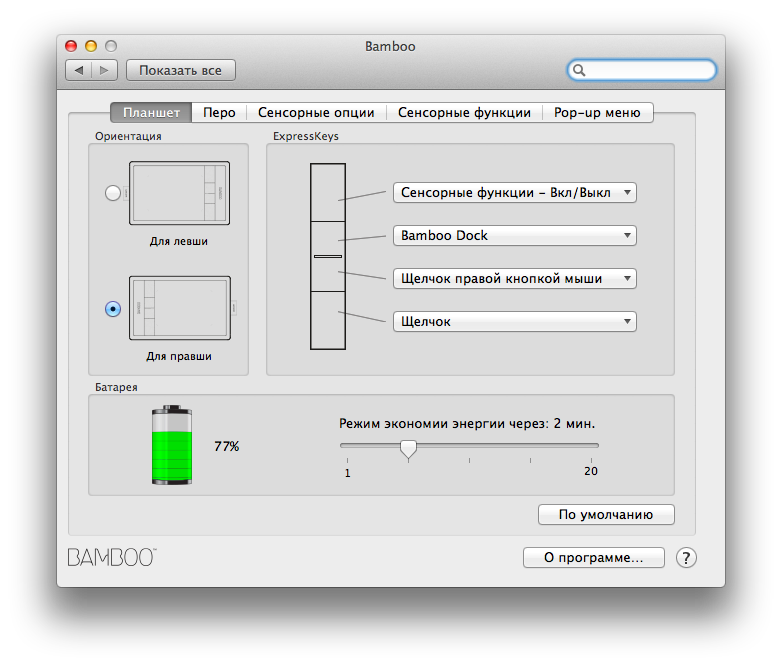Select the "Для левши" radio button
The height and width of the screenshot is (666, 782).
pos(113,193)
